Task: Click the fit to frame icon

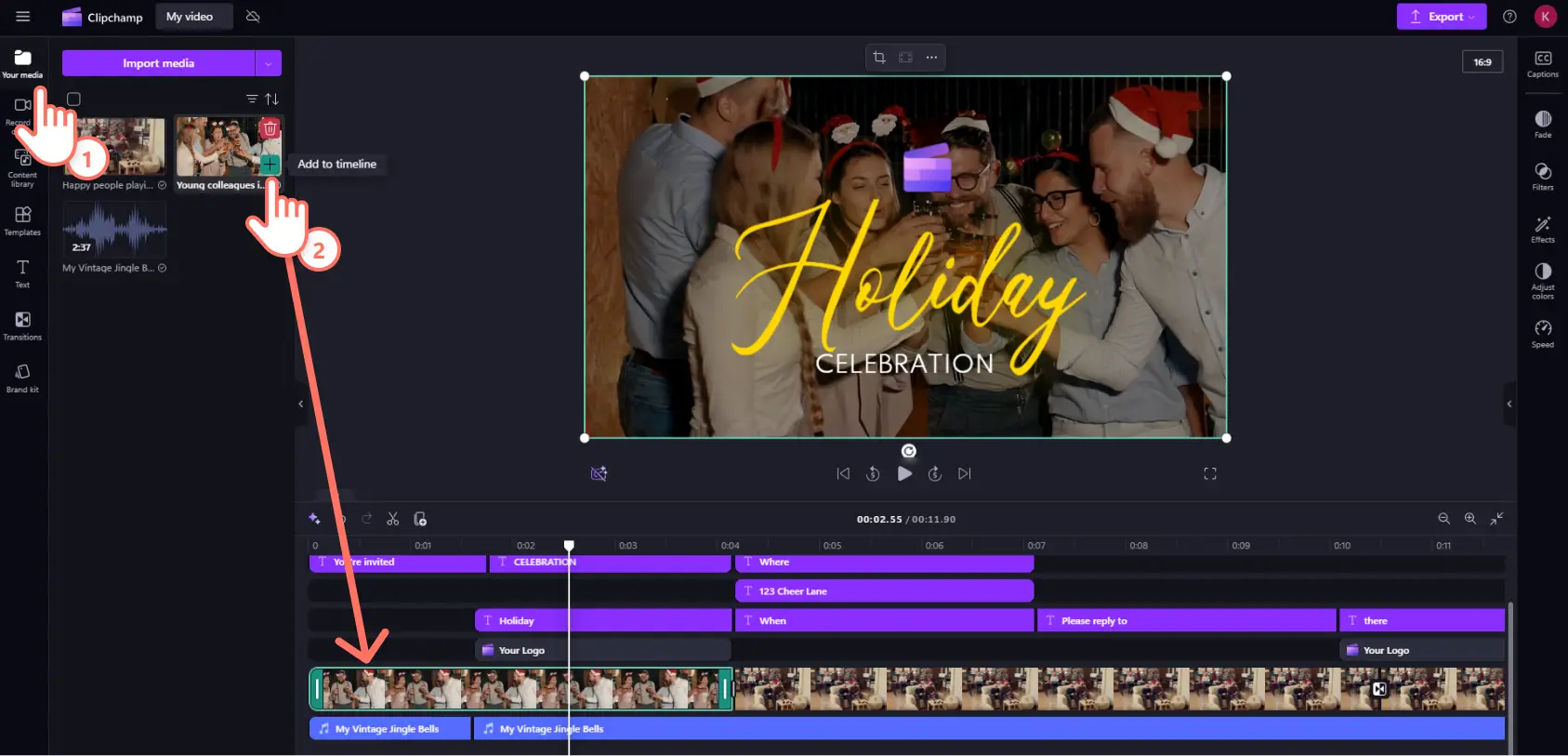Action: coord(905,58)
